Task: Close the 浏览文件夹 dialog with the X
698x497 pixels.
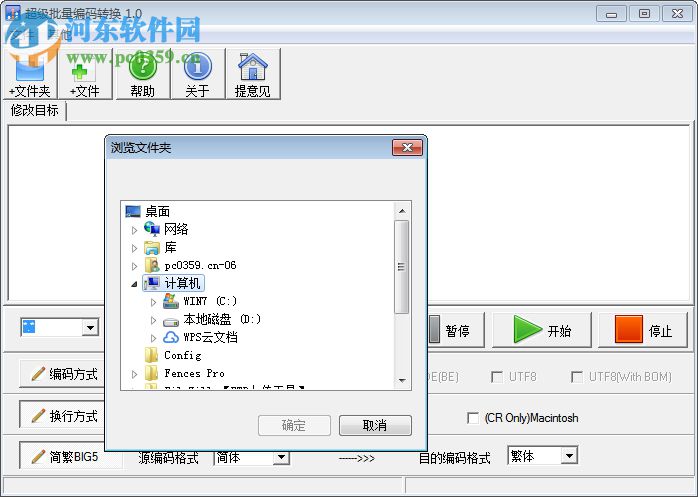Action: click(407, 147)
